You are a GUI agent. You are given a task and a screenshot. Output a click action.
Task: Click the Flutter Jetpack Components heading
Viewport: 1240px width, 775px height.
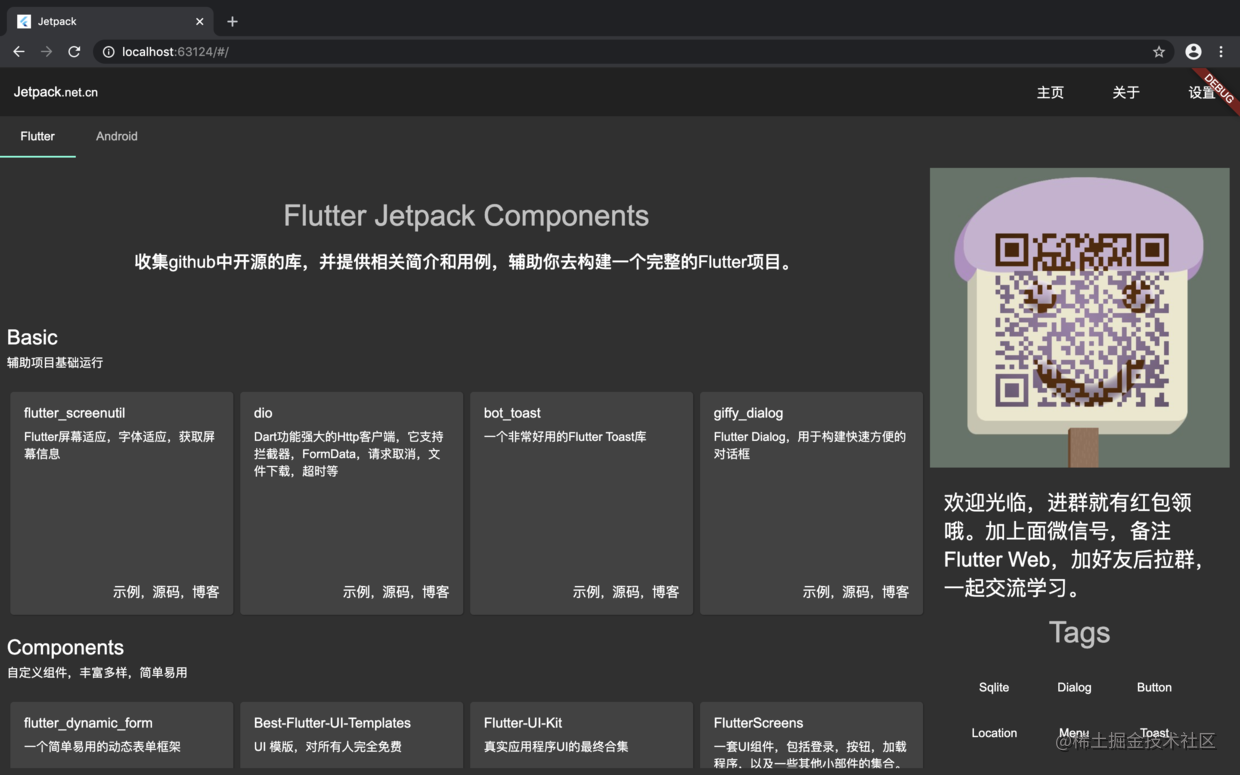point(466,216)
